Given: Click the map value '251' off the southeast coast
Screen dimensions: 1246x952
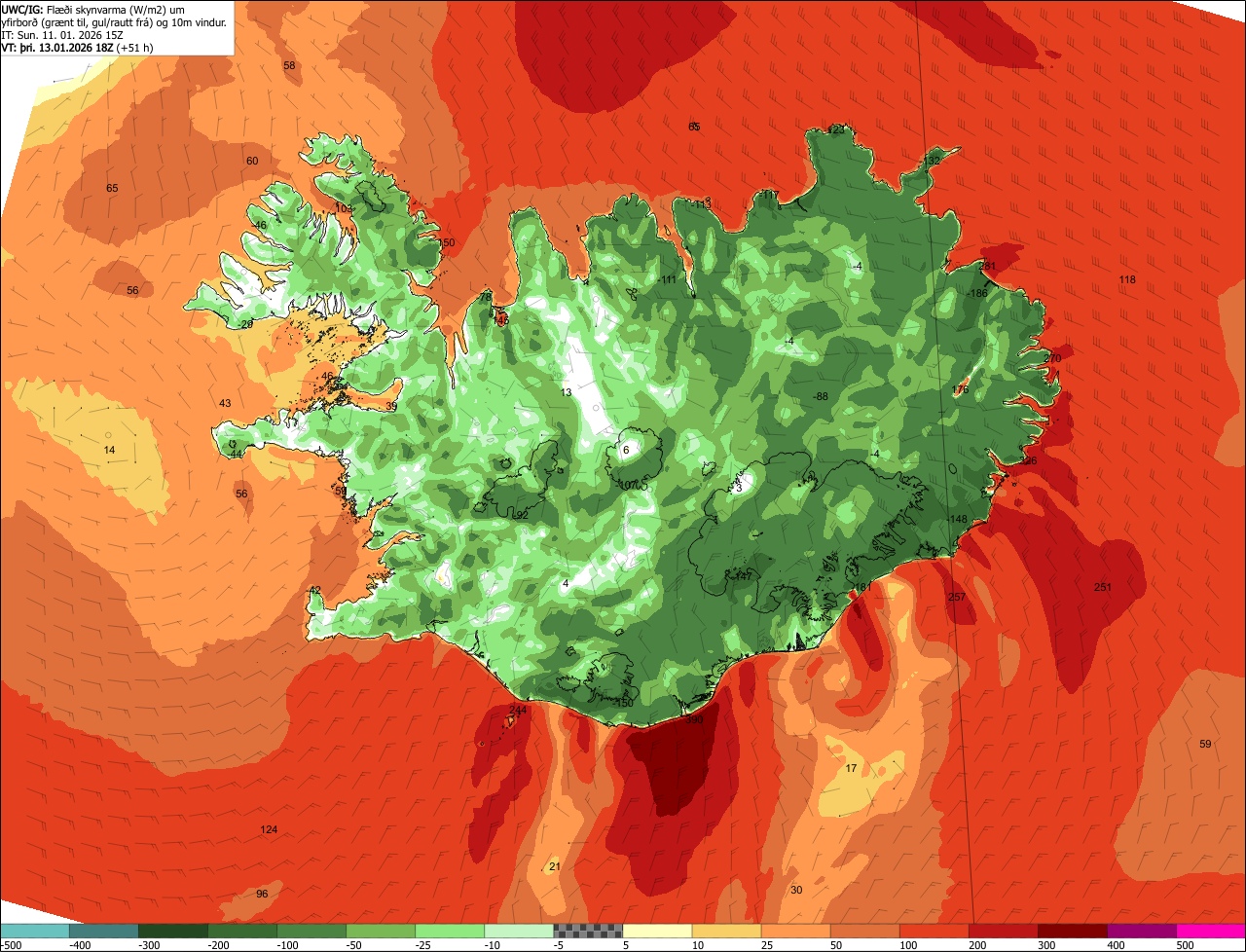Looking at the screenshot, I should (1102, 587).
